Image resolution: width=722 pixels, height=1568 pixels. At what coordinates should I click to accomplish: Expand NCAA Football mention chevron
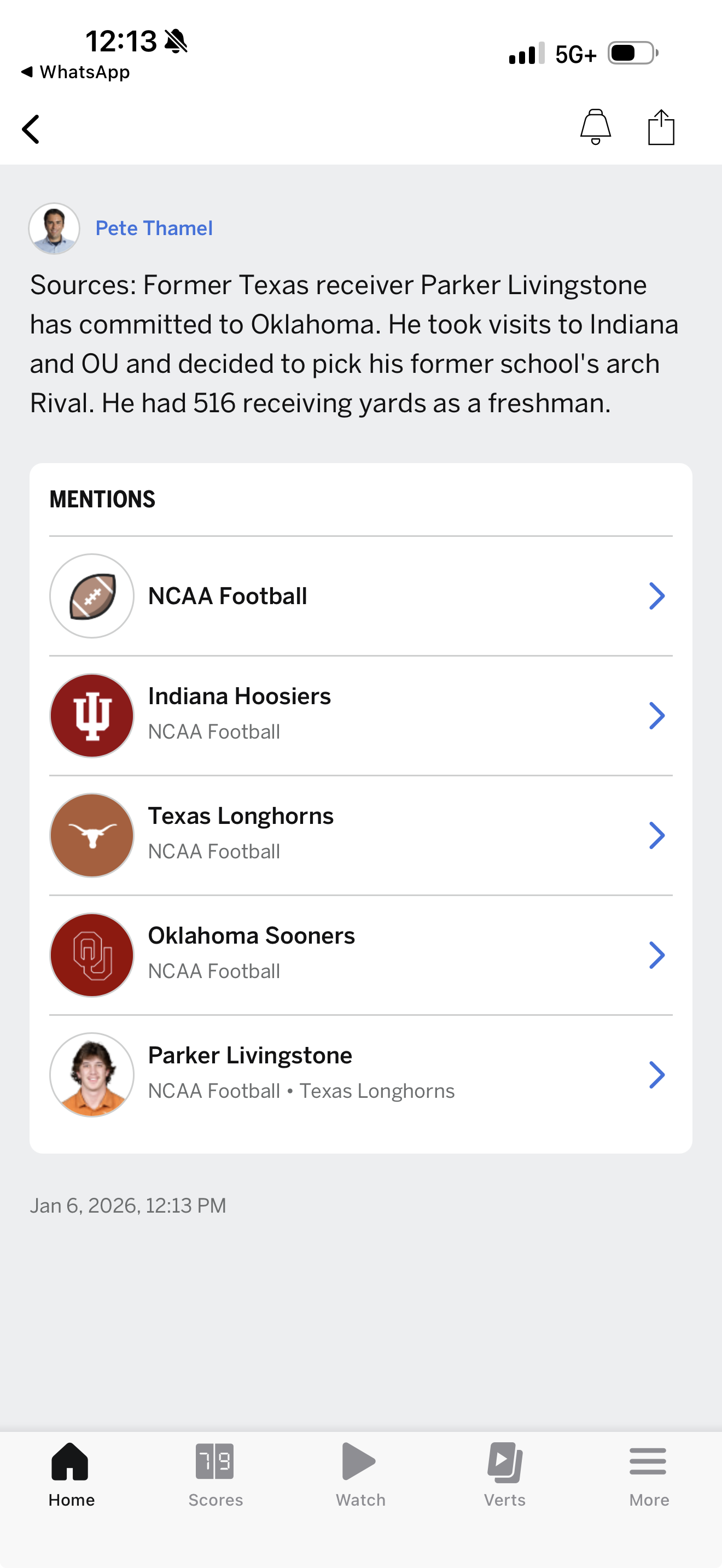656,596
